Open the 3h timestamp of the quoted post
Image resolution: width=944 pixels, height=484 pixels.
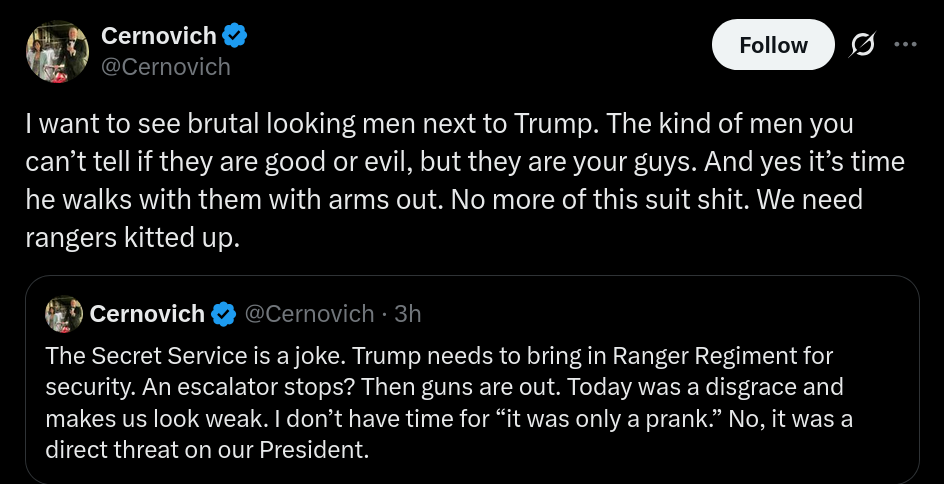(x=408, y=314)
